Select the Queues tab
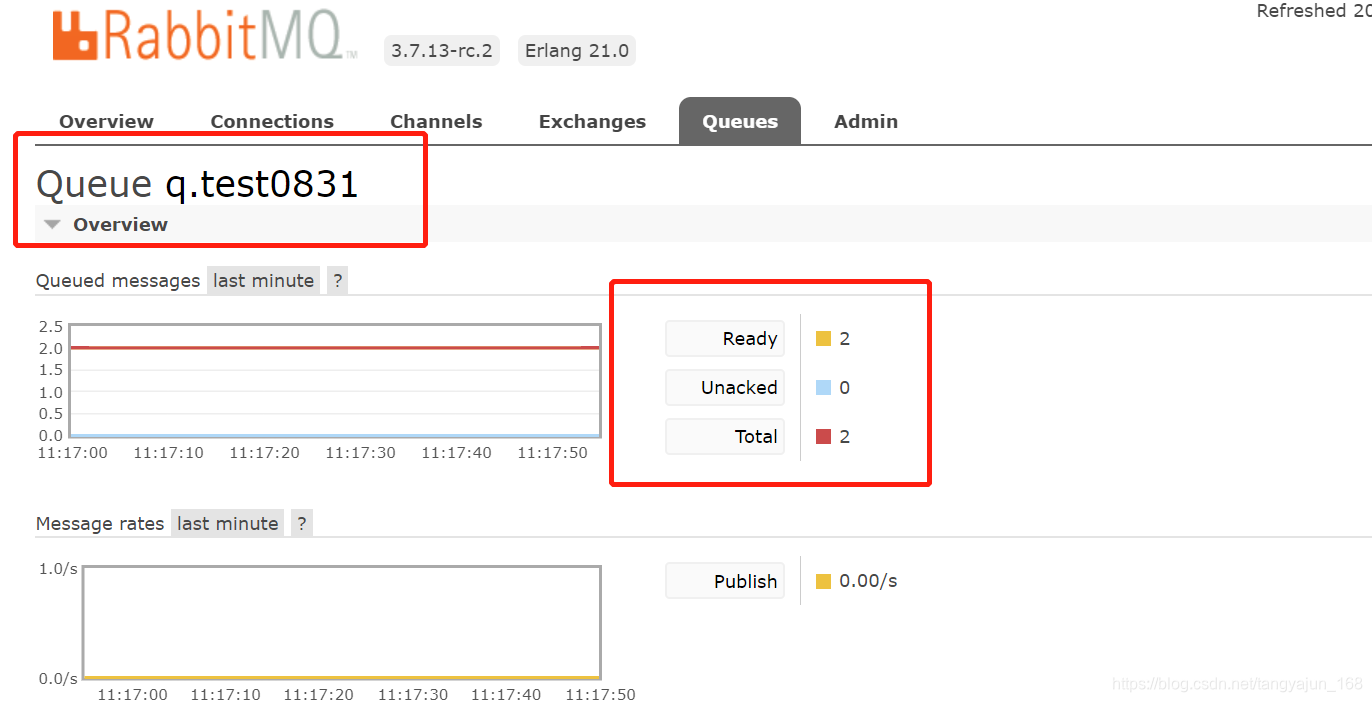1372x702 pixels. tap(740, 121)
